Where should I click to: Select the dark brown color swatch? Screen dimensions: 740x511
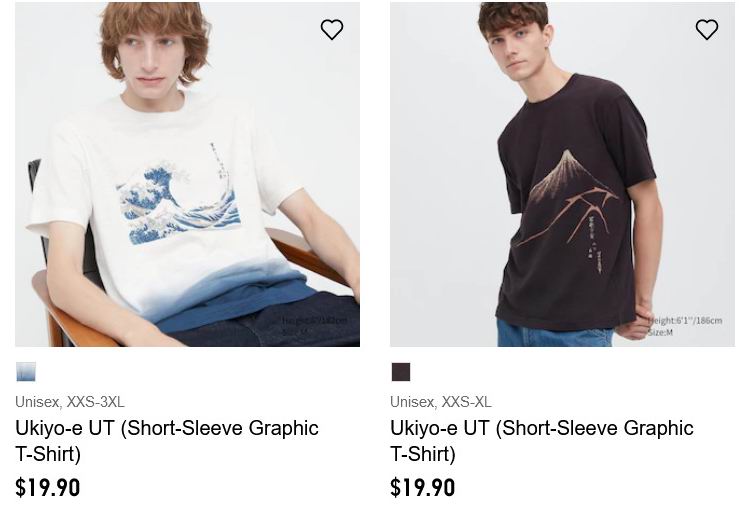click(x=401, y=372)
